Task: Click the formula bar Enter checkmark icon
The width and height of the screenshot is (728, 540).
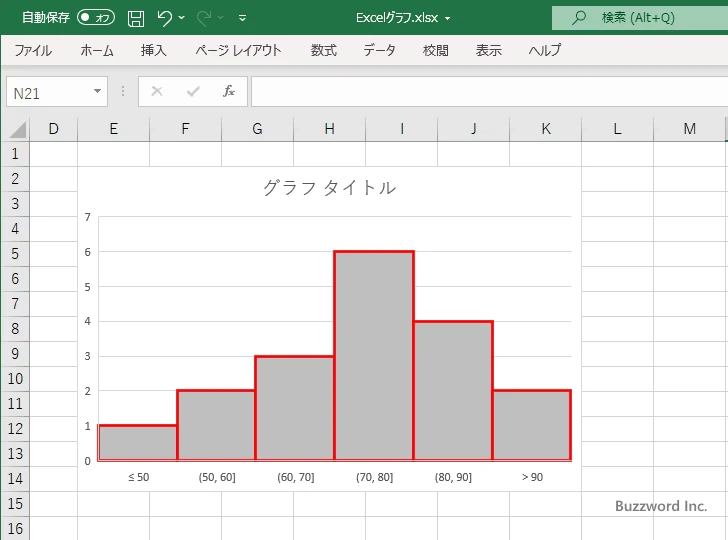Action: tap(193, 91)
